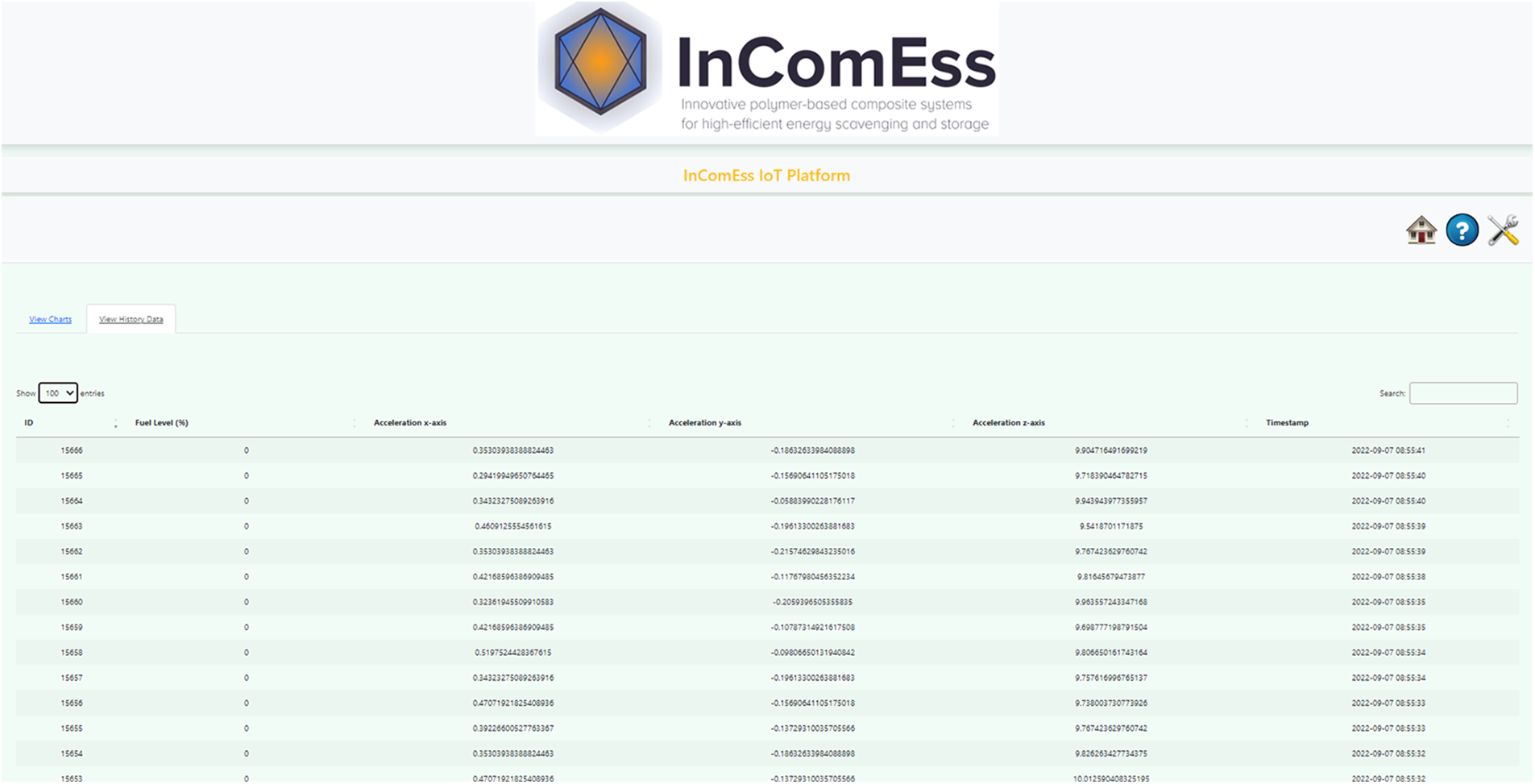This screenshot has height=784, width=1535.
Task: Sort by ID column arrow
Action: click(x=115, y=423)
